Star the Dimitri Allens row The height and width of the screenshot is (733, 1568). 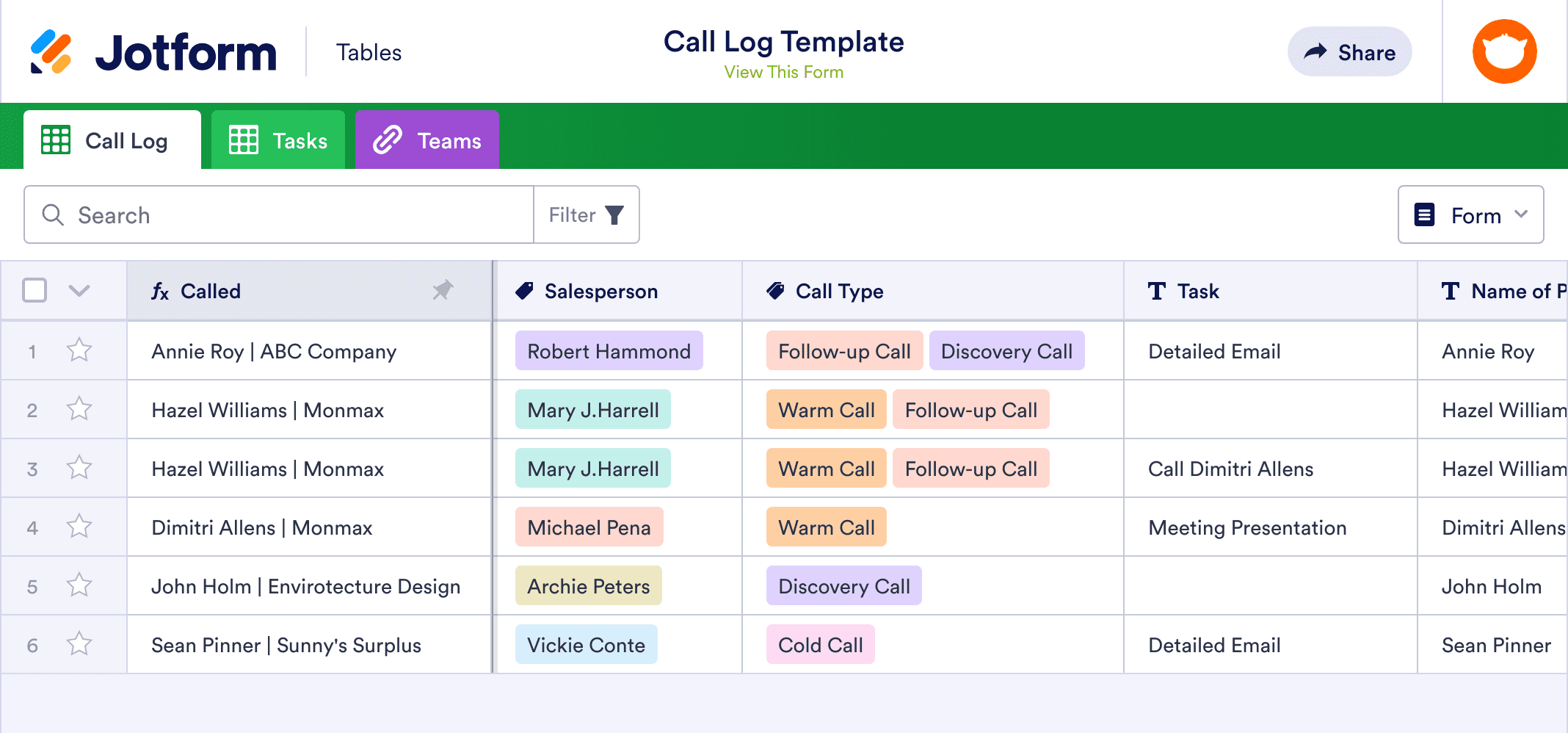coord(79,527)
